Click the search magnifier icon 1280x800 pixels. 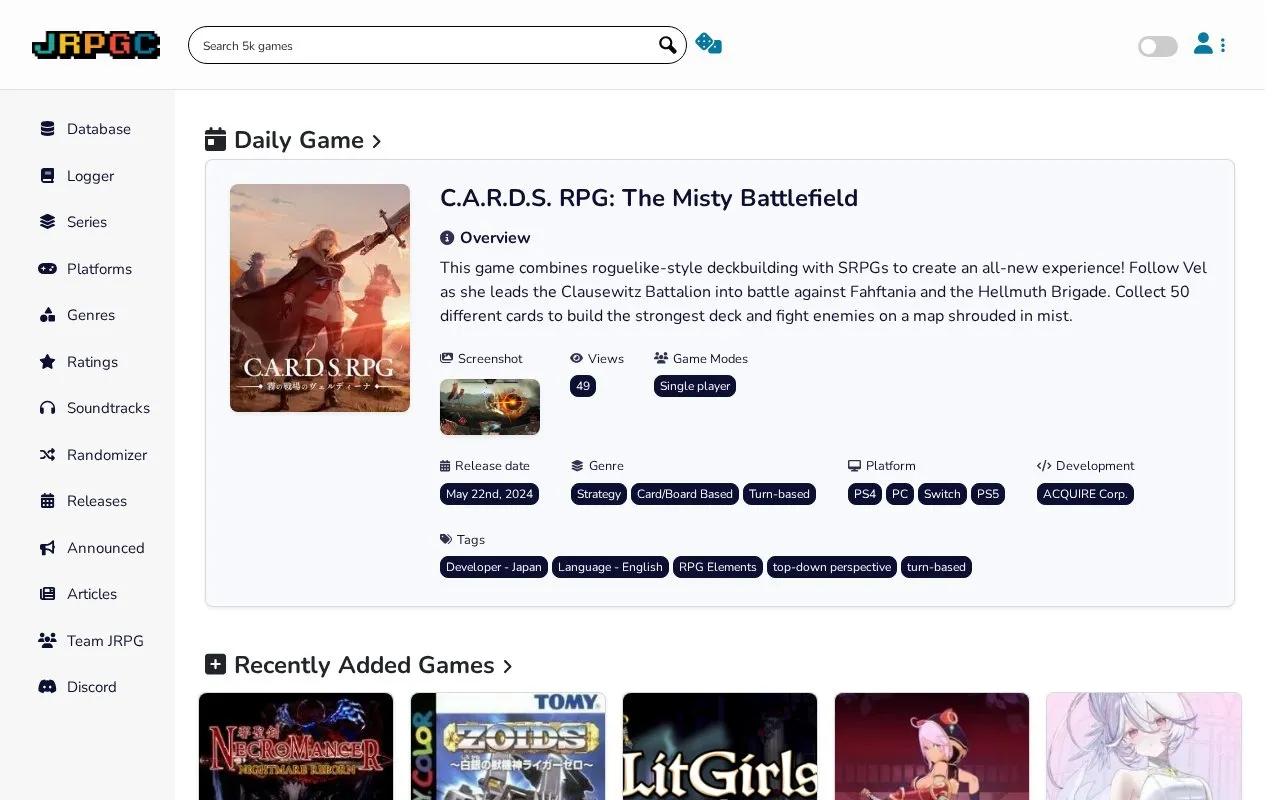pos(668,45)
